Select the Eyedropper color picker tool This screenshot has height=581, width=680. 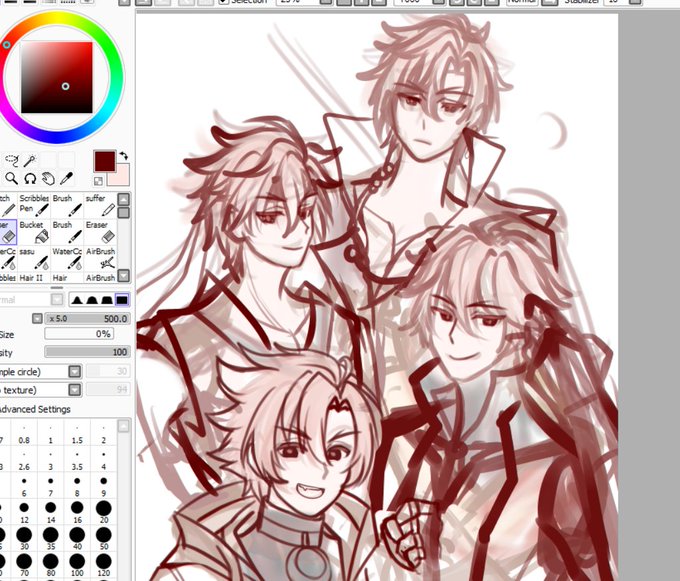66,178
